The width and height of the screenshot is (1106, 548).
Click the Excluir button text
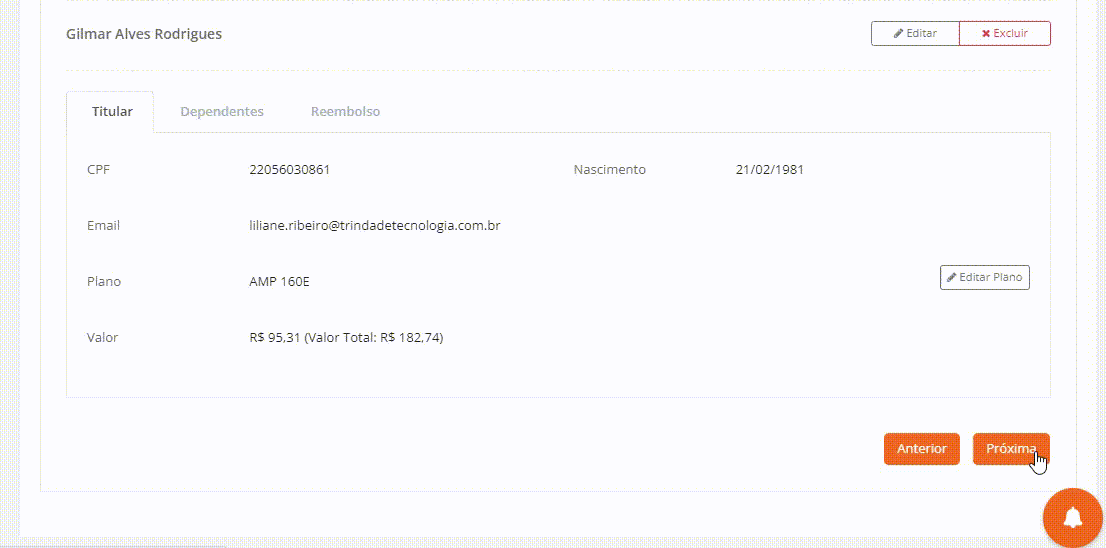pyautogui.click(x=1011, y=33)
